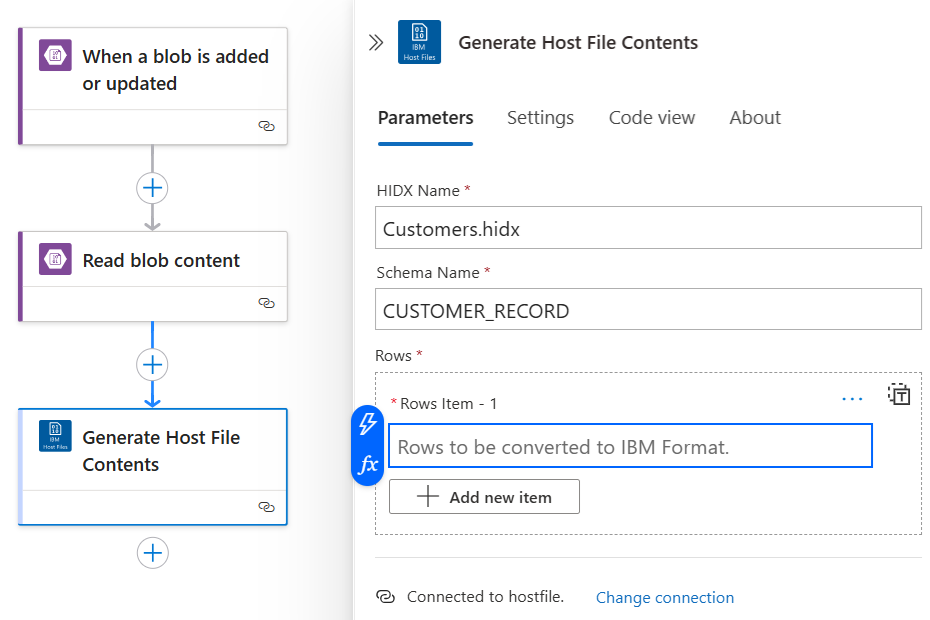The height and width of the screenshot is (620, 930).
Task: Open dynamic content with lightning icon
Action: coord(368,424)
